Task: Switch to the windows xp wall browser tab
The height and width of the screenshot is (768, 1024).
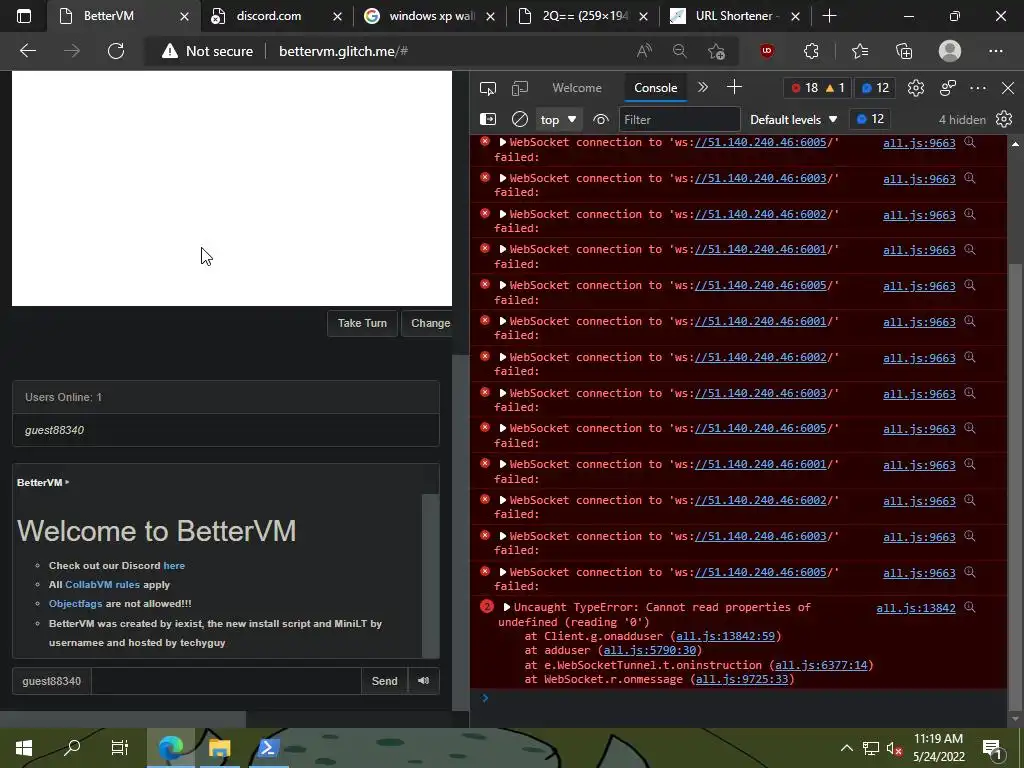Action: coord(431,16)
